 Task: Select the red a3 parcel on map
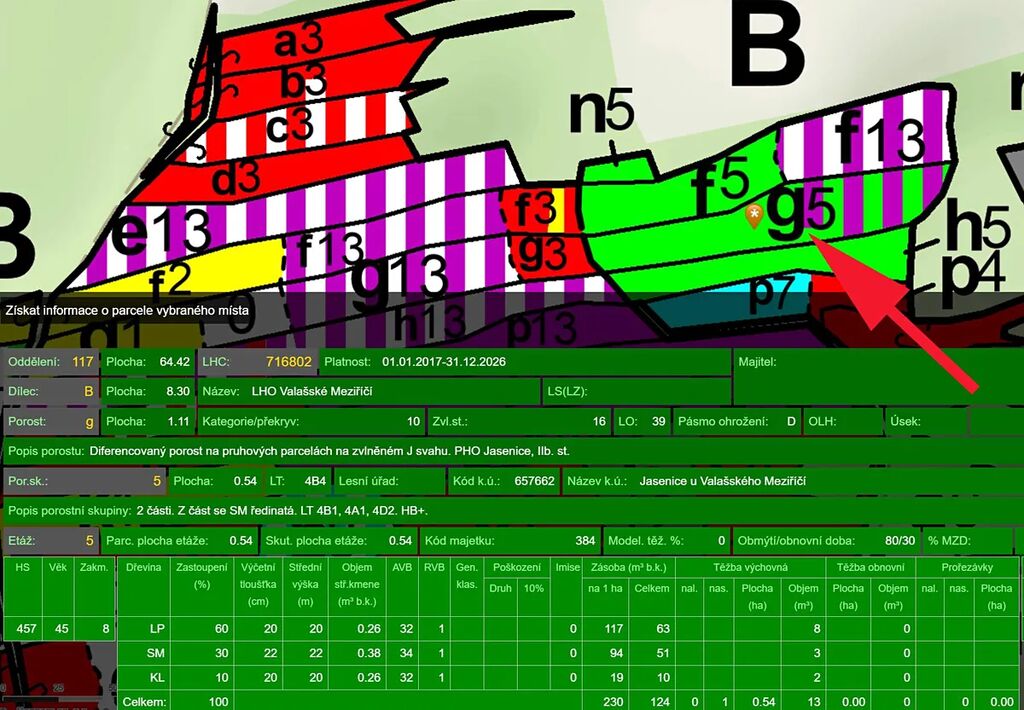tap(298, 41)
